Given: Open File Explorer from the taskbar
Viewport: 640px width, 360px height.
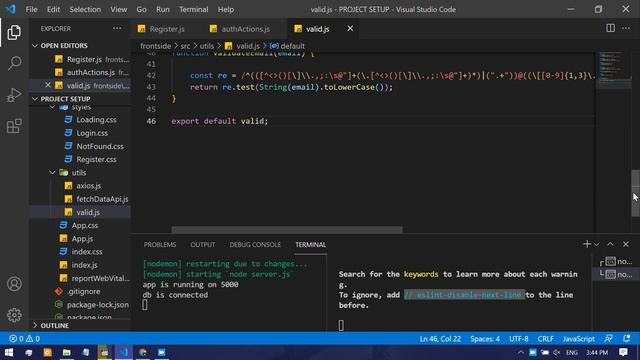Looking at the screenshot, I should click(67, 352).
